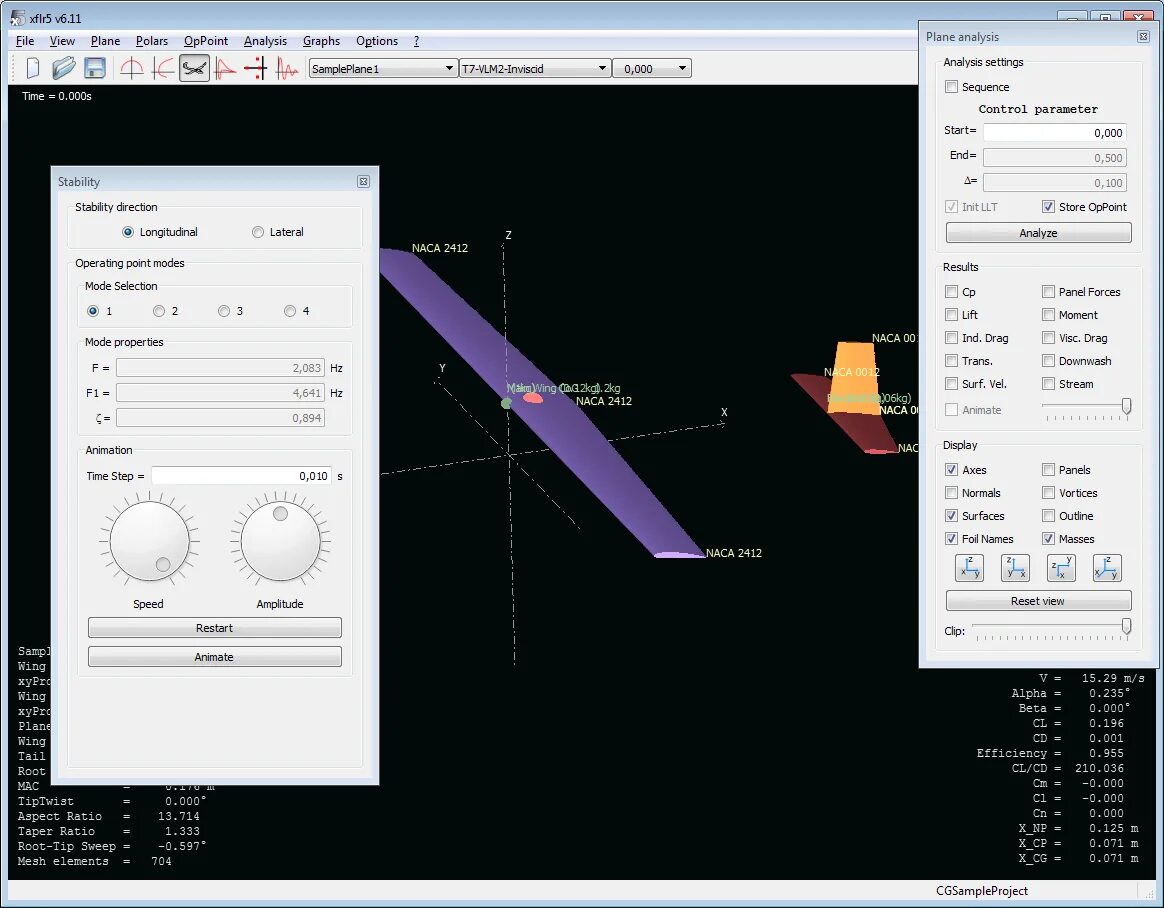Open the OpPoint menu

point(206,41)
